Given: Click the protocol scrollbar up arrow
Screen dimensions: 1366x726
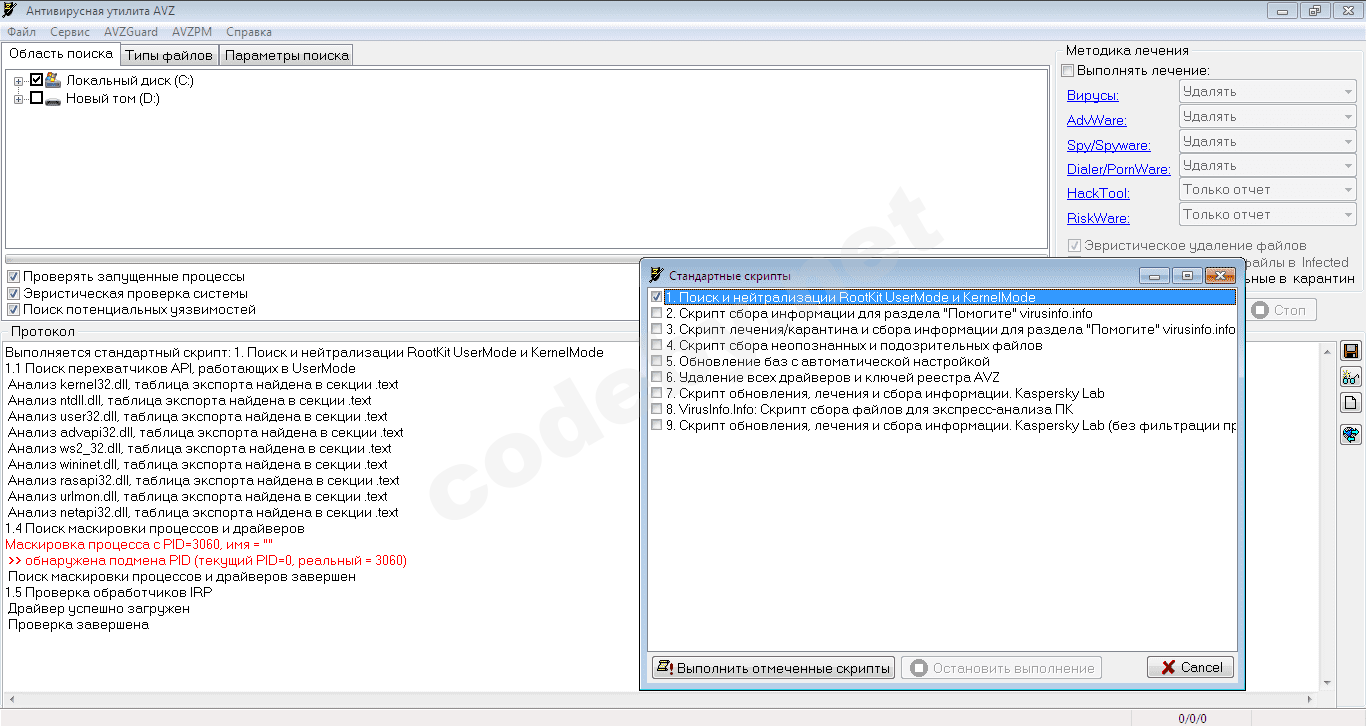Looking at the screenshot, I should (x=1326, y=350).
